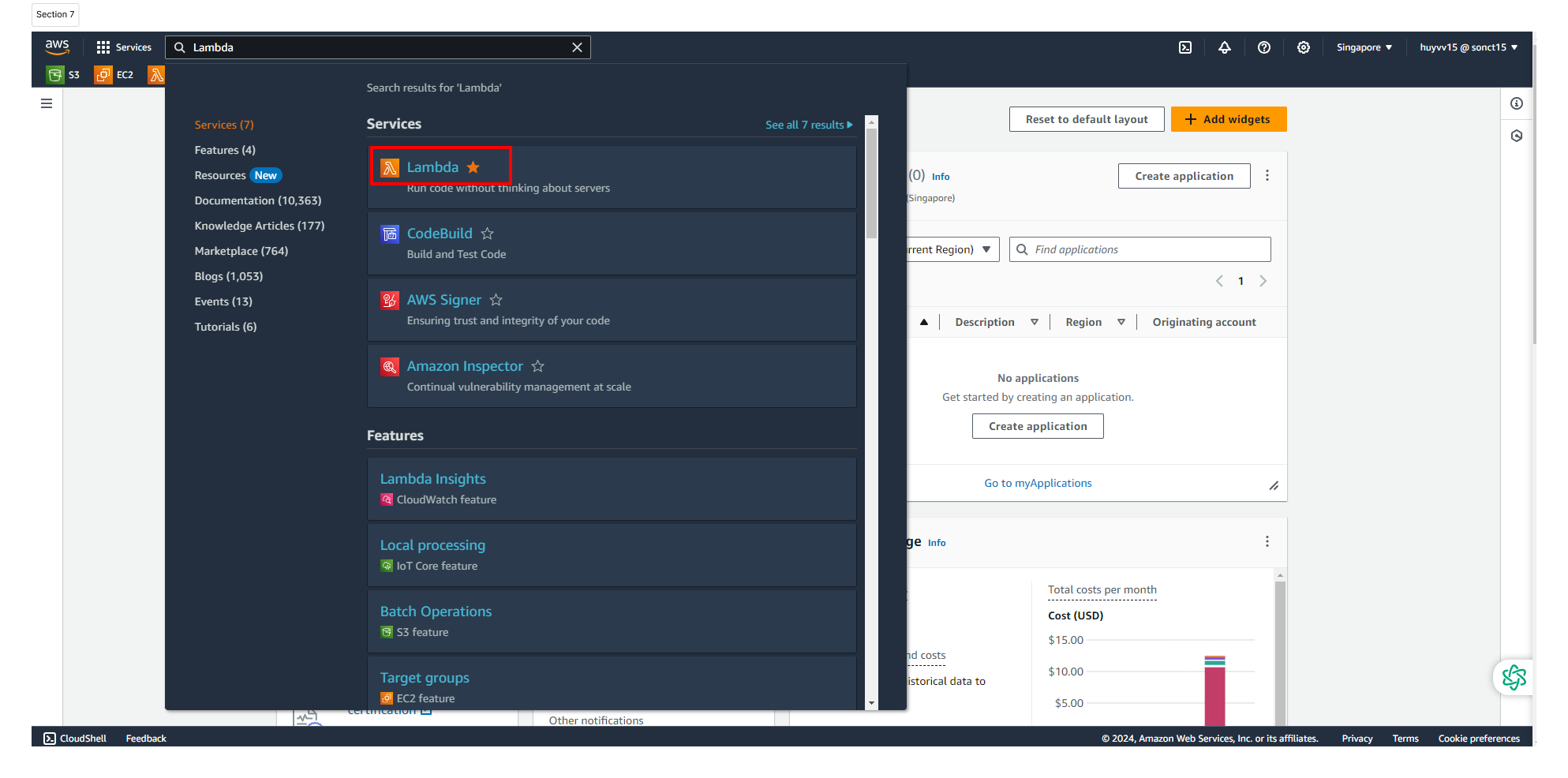Open the Batch Operations feature
The width and height of the screenshot is (1568, 778).
pyautogui.click(x=436, y=612)
